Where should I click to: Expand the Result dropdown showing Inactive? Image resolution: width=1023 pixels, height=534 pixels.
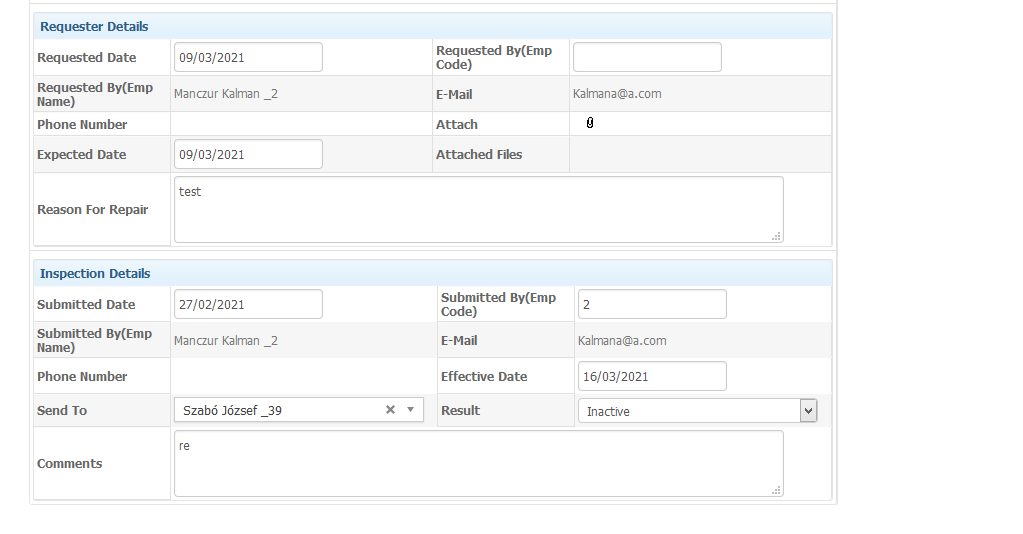pyautogui.click(x=697, y=411)
